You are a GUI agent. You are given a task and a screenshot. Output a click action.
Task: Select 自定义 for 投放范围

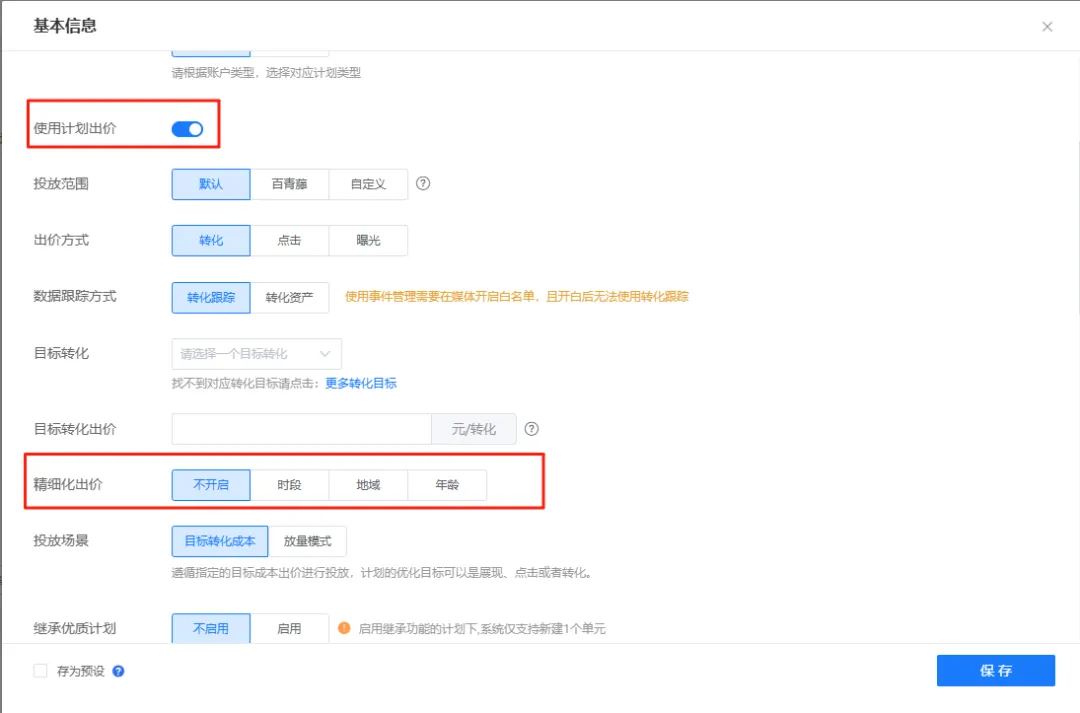(x=368, y=184)
